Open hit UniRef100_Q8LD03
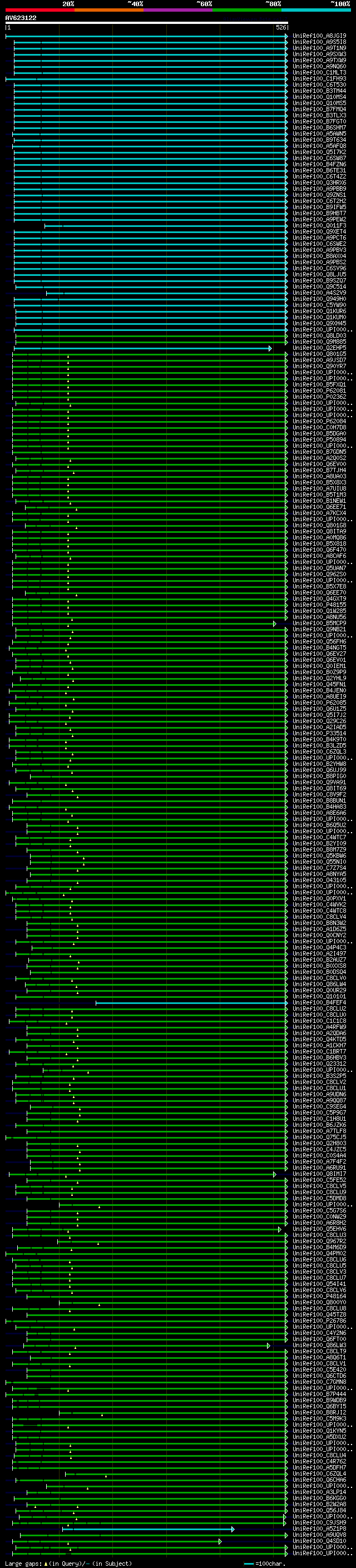The width and height of the screenshot is (356, 1568). tap(319, 336)
